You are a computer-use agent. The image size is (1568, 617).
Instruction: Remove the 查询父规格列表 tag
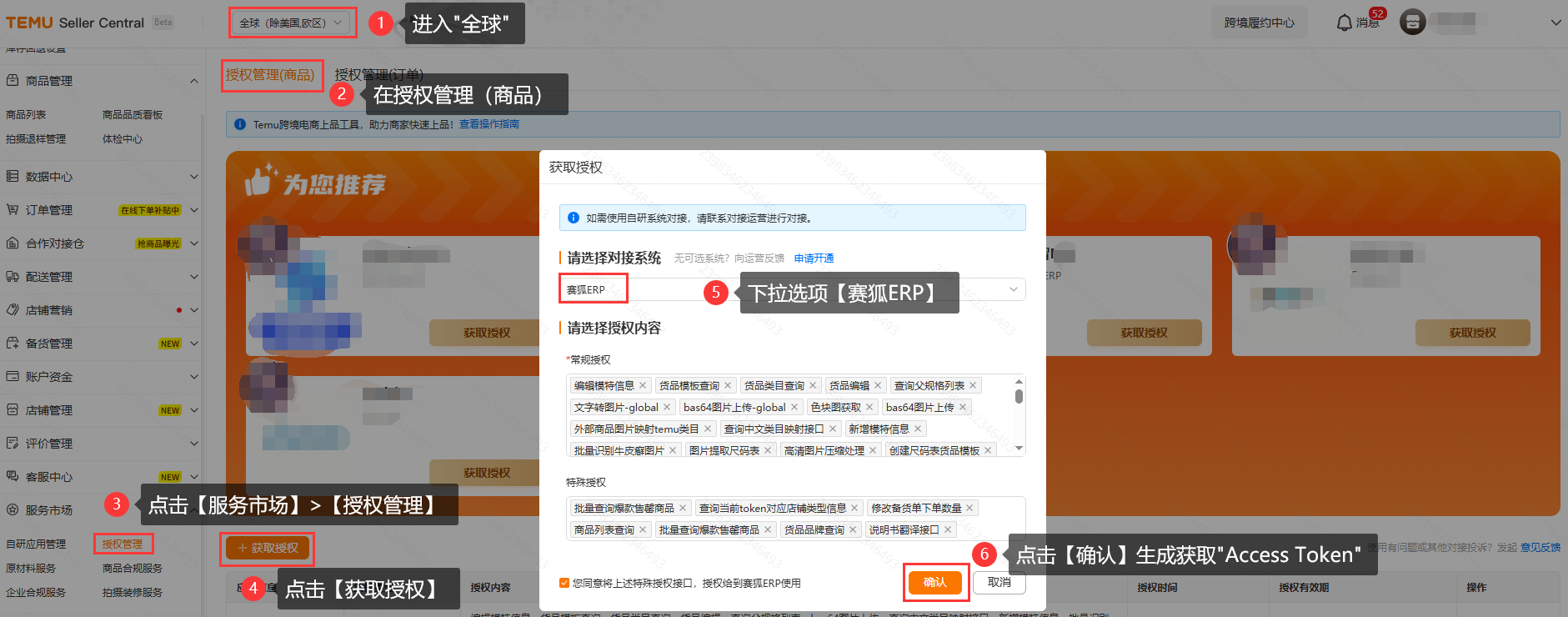click(x=973, y=385)
